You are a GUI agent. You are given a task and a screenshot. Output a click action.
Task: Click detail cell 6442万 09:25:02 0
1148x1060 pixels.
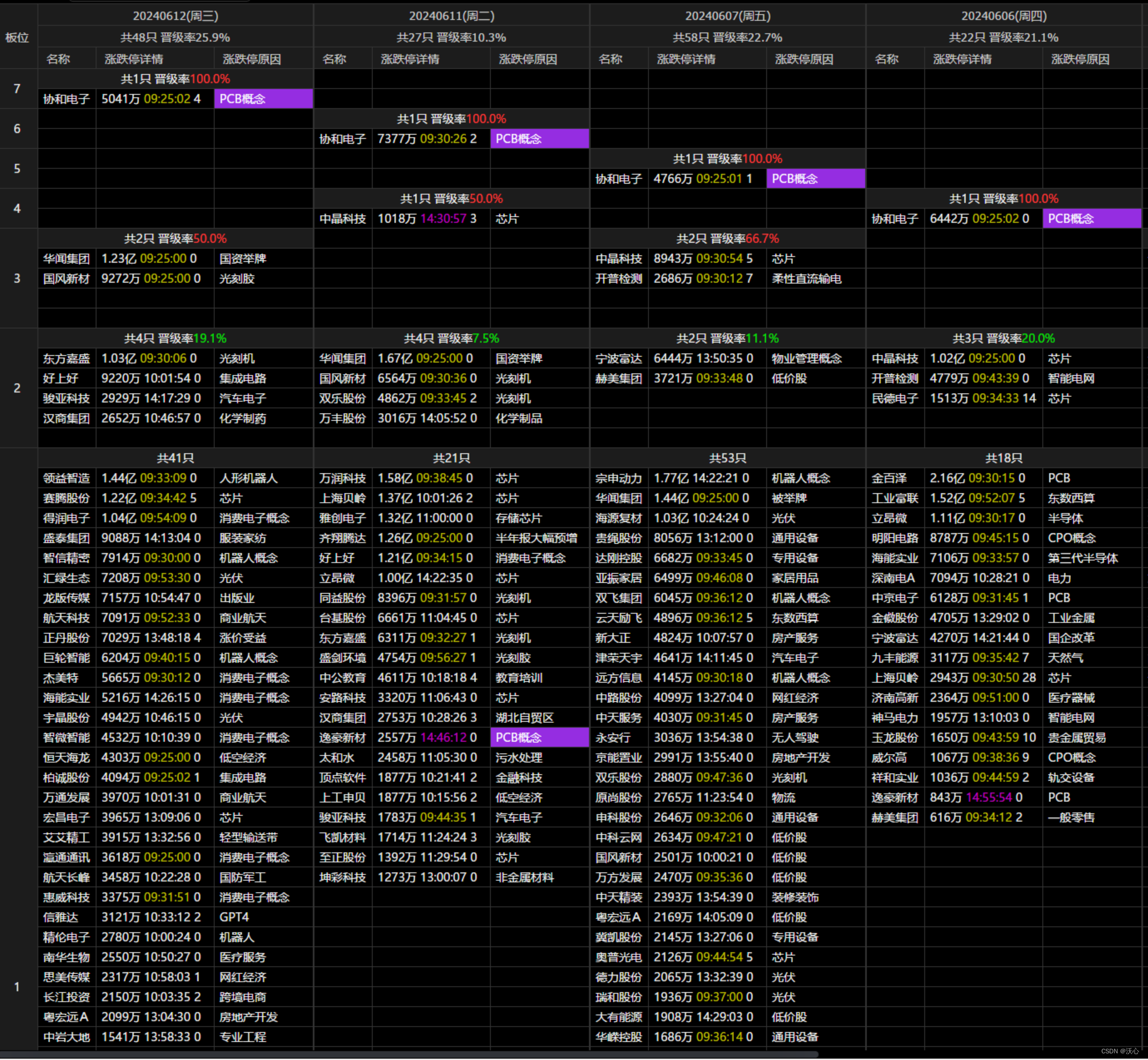[983, 218]
